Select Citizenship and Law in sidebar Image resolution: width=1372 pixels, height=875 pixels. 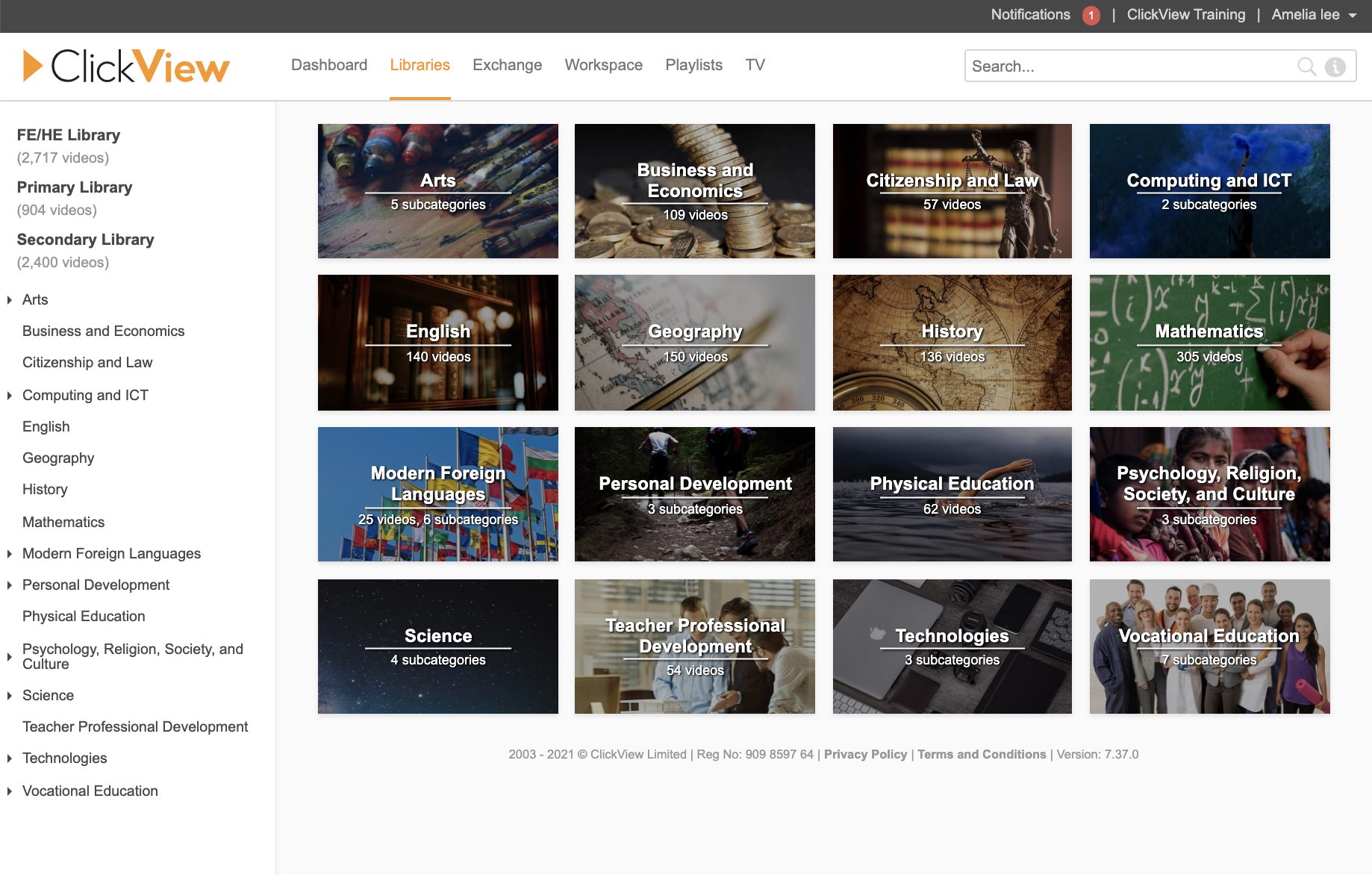(x=87, y=363)
